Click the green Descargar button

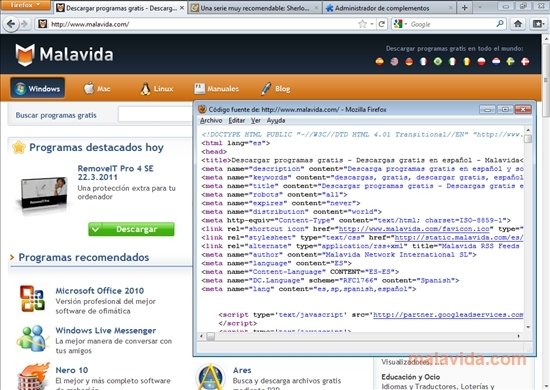131,229
